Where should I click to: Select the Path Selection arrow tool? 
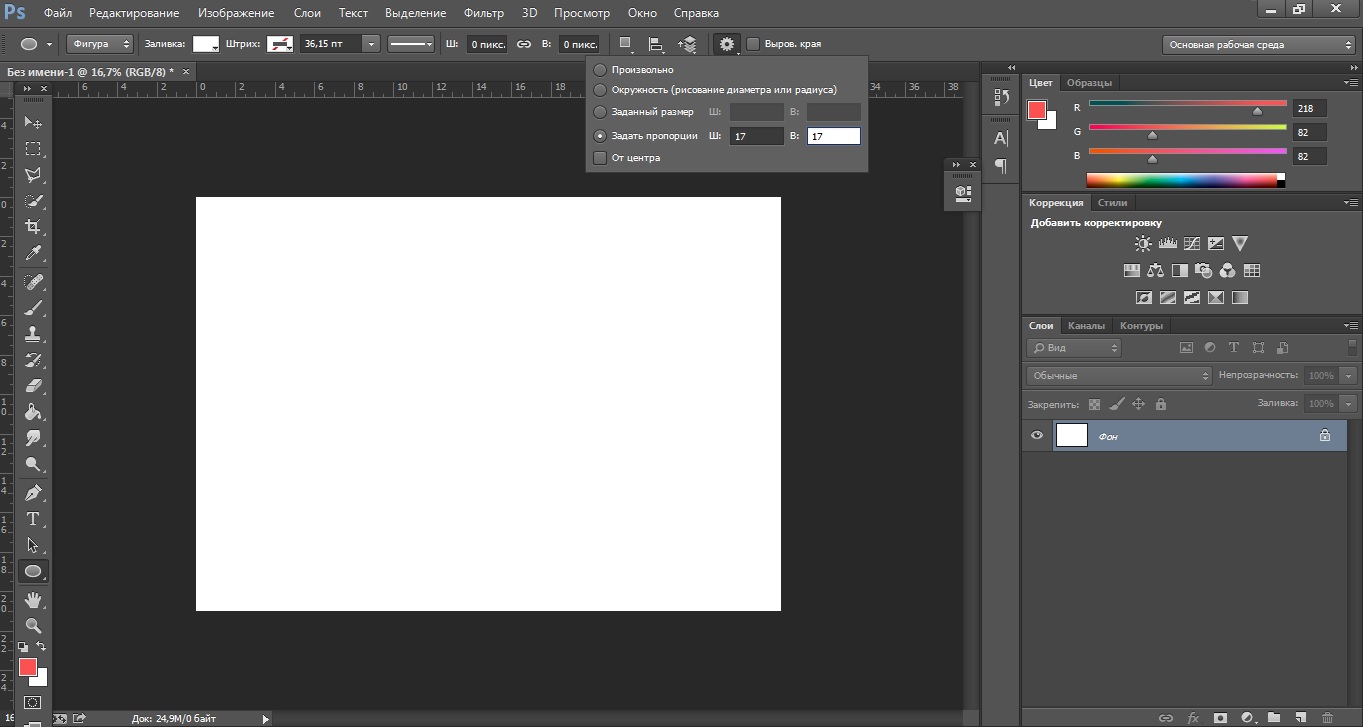click(33, 545)
